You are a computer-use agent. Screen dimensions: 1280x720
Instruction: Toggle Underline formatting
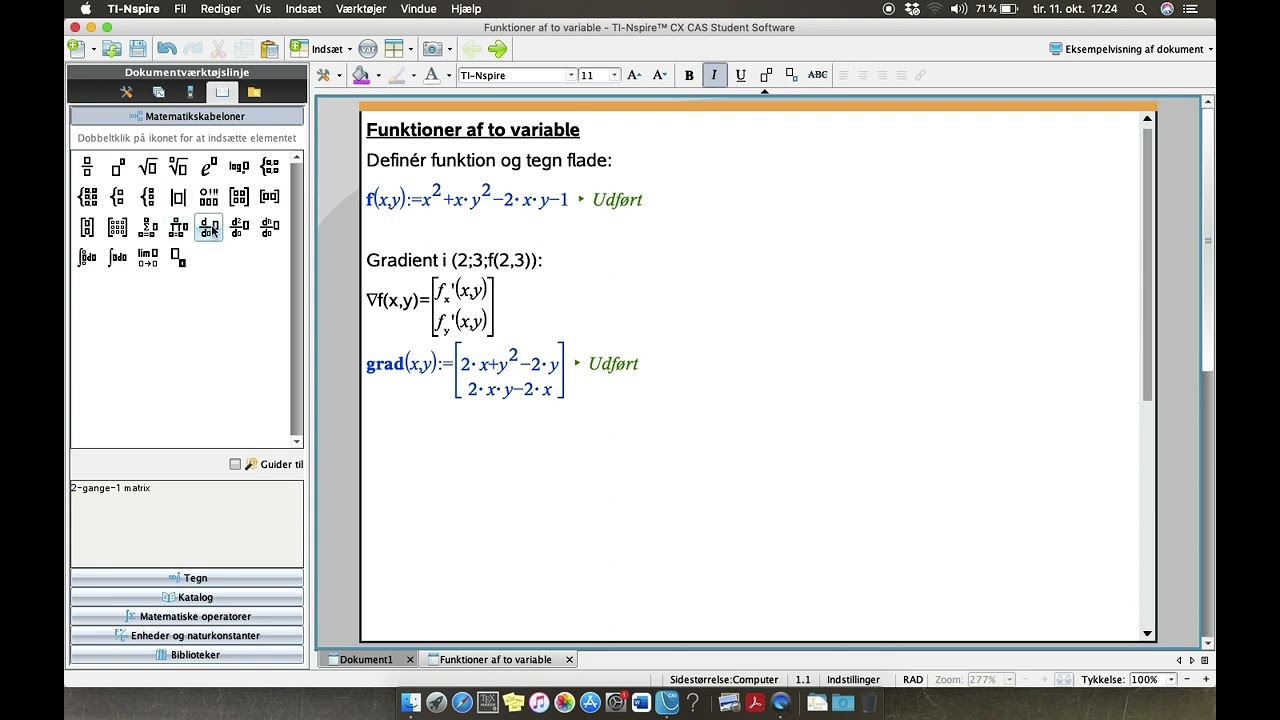click(x=740, y=75)
